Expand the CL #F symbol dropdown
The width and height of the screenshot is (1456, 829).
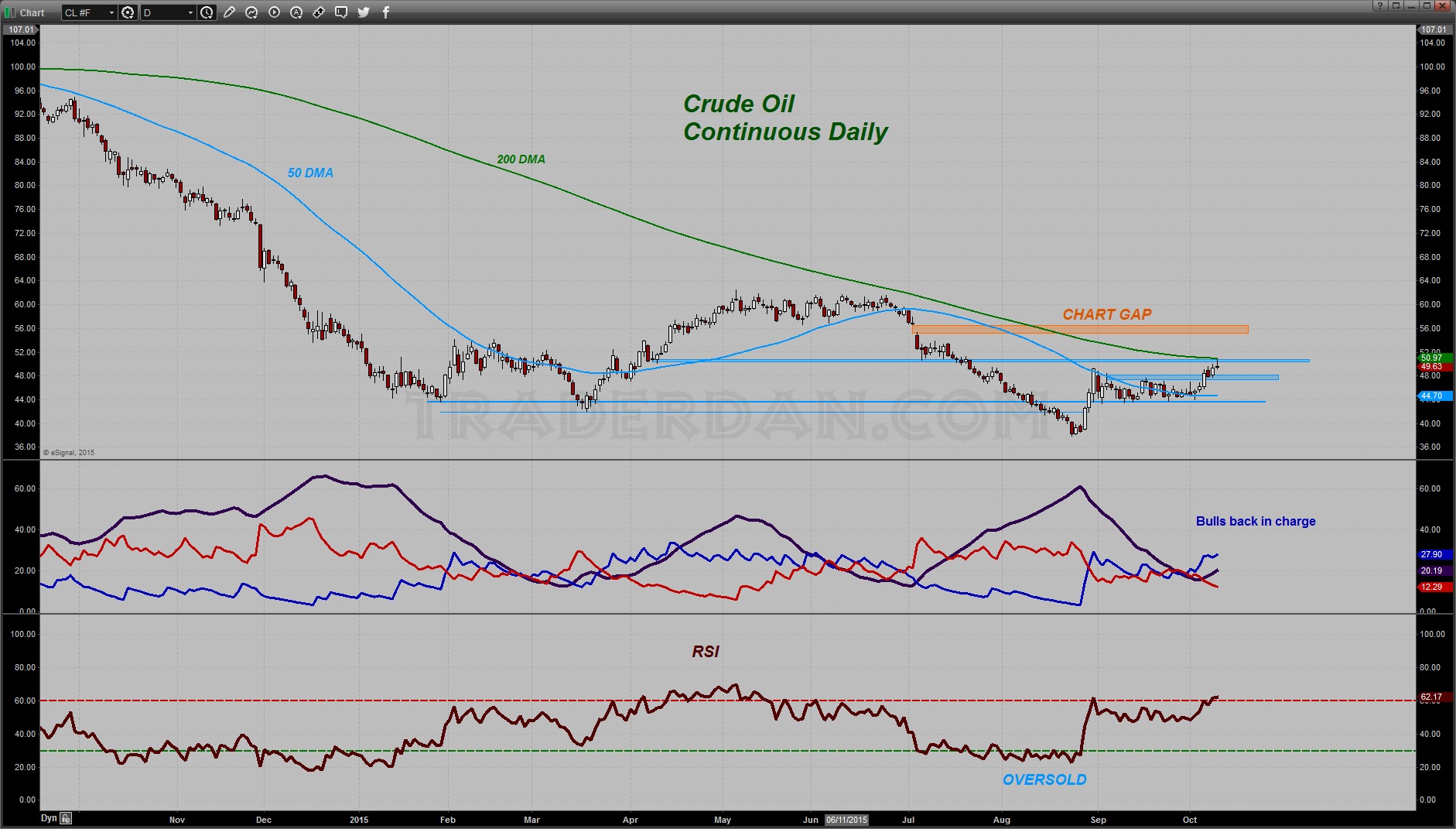pyautogui.click(x=111, y=12)
